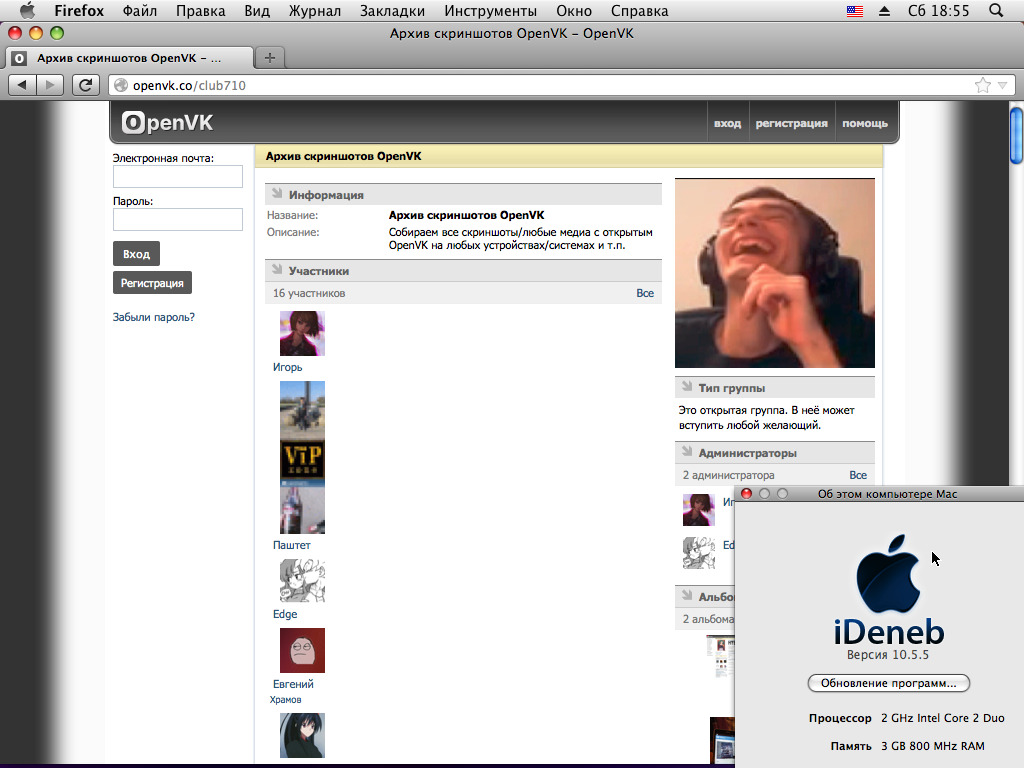Collapse the Альбомы section arrow

[x=686, y=596]
